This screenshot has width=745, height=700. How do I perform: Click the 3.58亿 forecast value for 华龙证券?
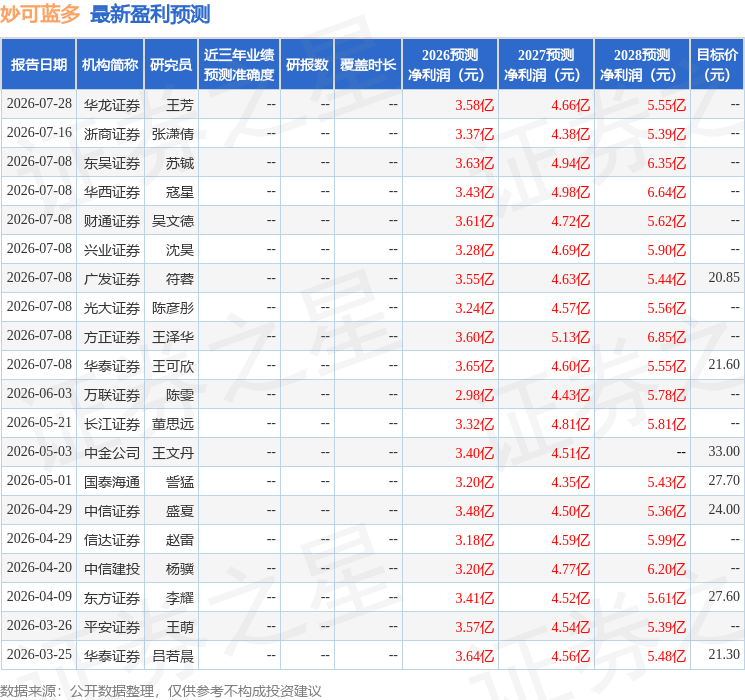click(474, 105)
